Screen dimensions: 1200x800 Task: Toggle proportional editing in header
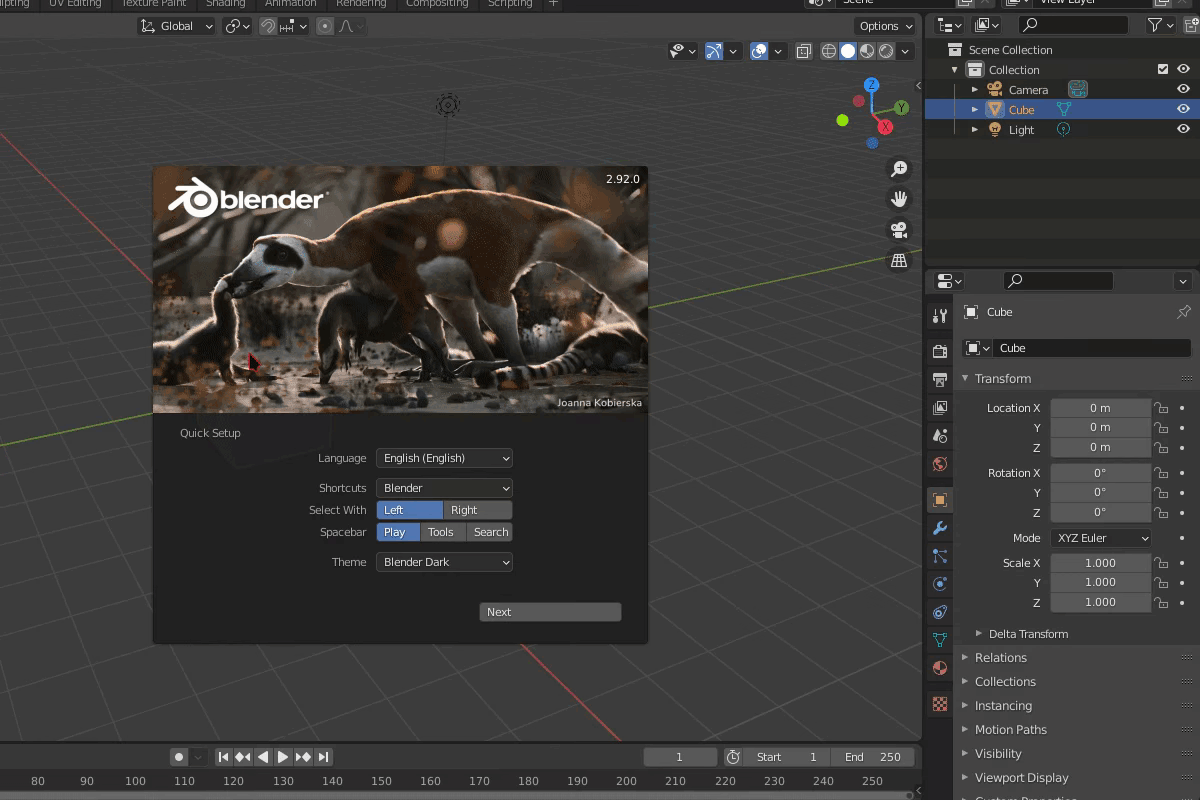[x=325, y=26]
